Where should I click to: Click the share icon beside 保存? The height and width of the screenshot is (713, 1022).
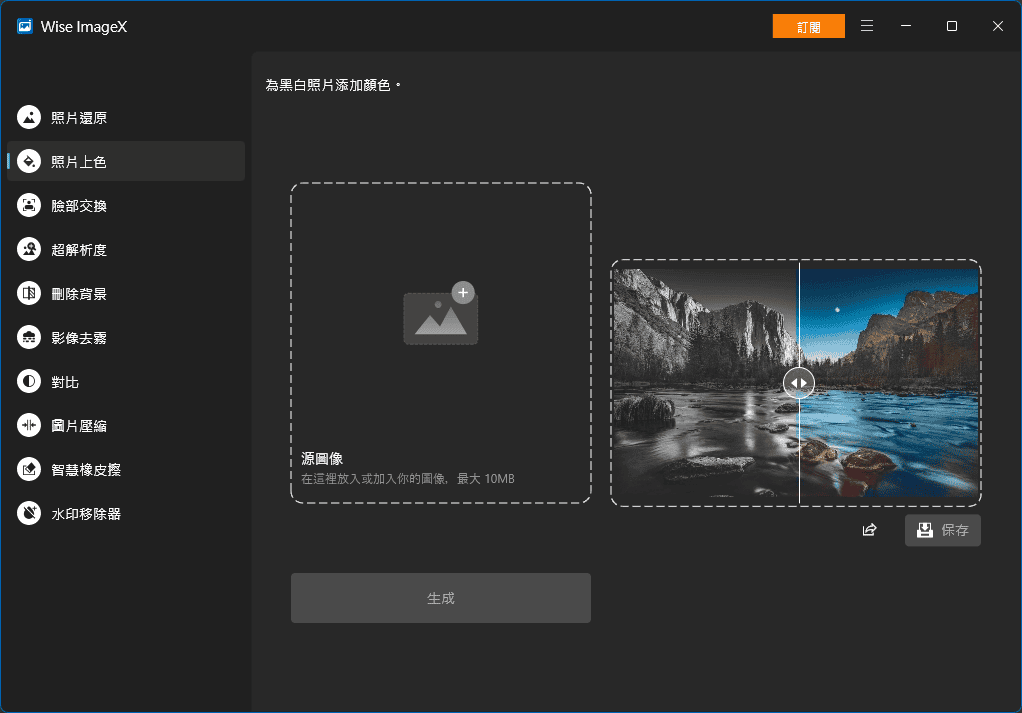[x=869, y=530]
